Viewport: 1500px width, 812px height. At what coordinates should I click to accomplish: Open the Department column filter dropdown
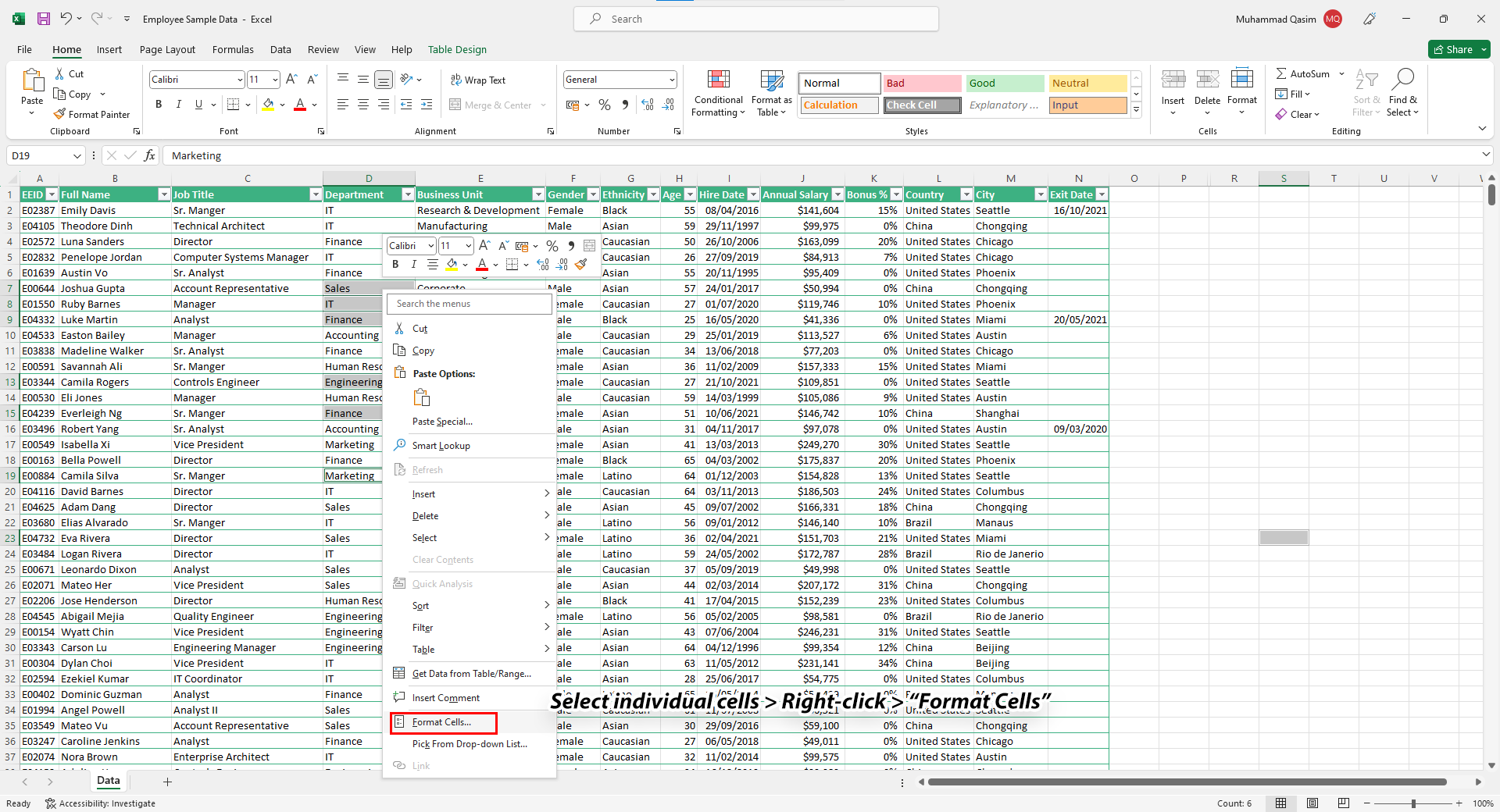tap(407, 194)
